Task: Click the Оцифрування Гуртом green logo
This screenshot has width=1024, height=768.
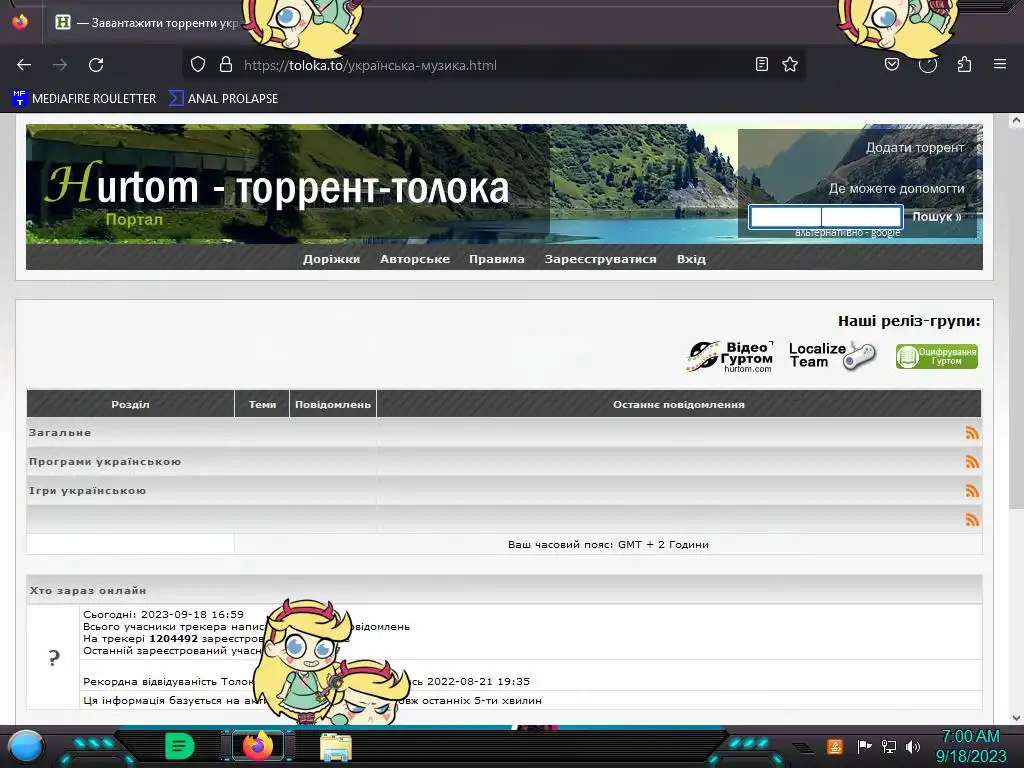Action: pyautogui.click(x=936, y=357)
